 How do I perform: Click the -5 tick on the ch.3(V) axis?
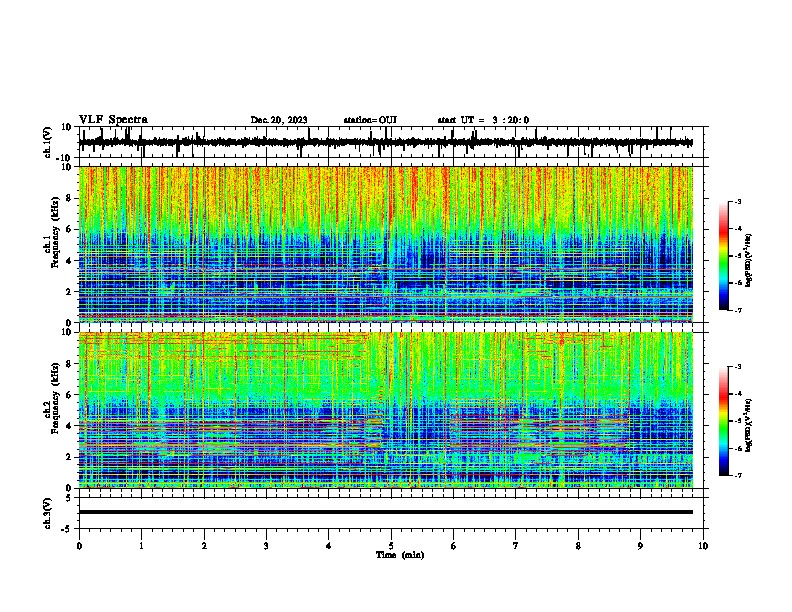pyautogui.click(x=67, y=529)
